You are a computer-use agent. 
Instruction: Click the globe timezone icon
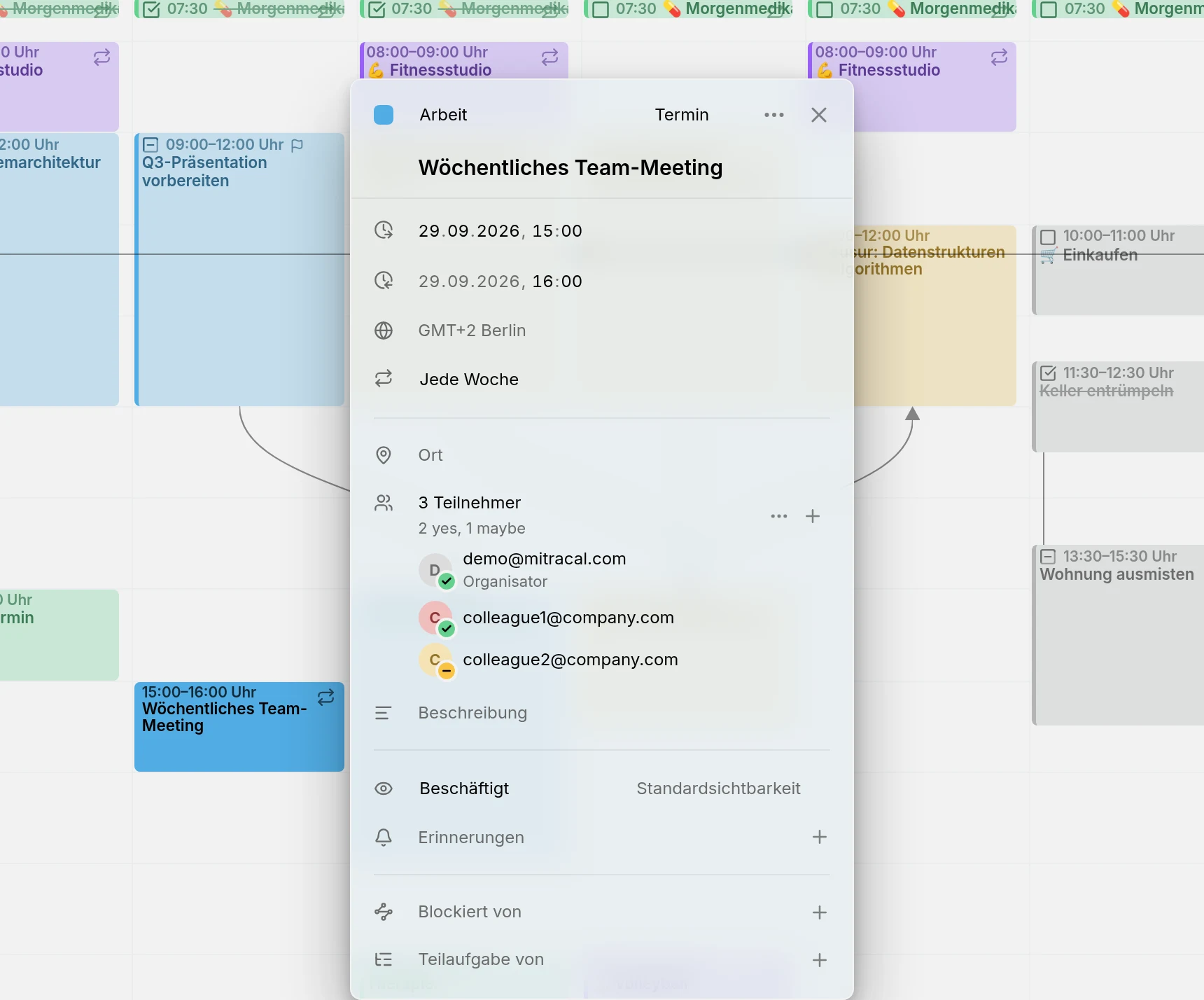coord(384,331)
